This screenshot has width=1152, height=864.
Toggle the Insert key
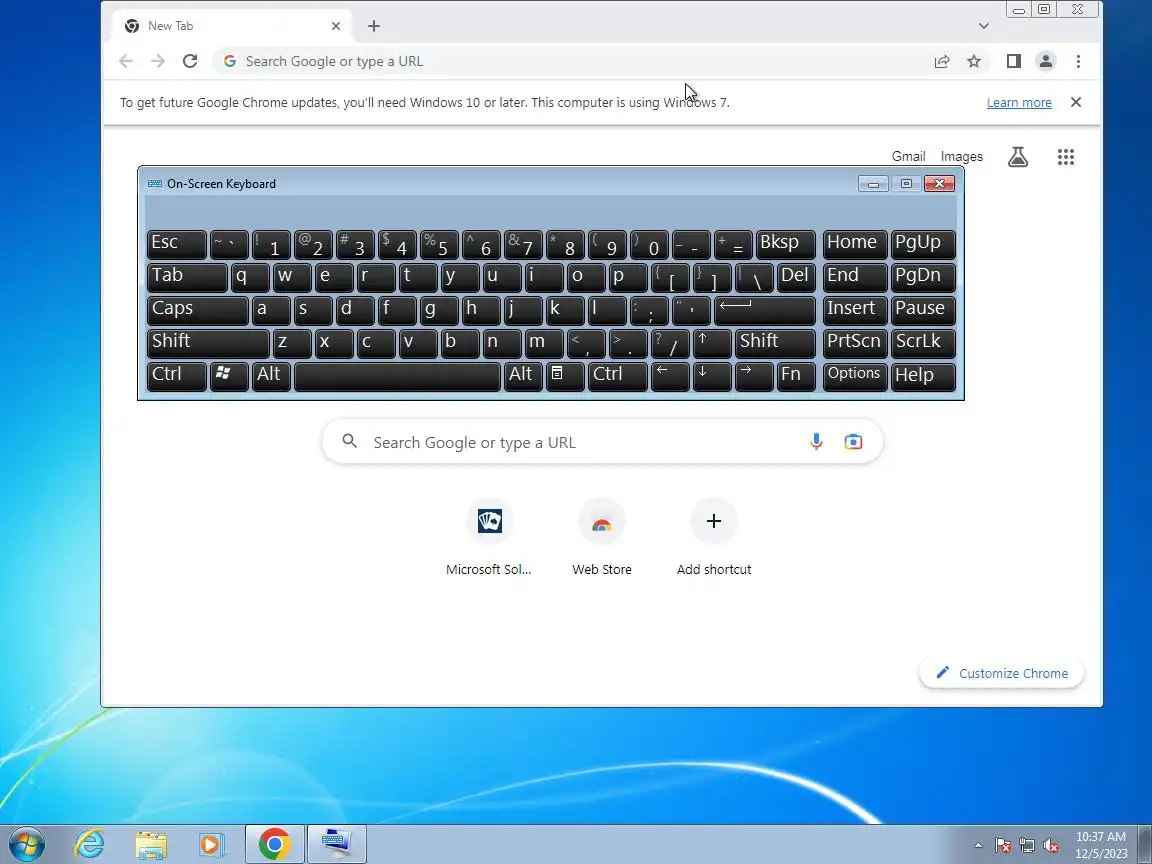tap(855, 311)
